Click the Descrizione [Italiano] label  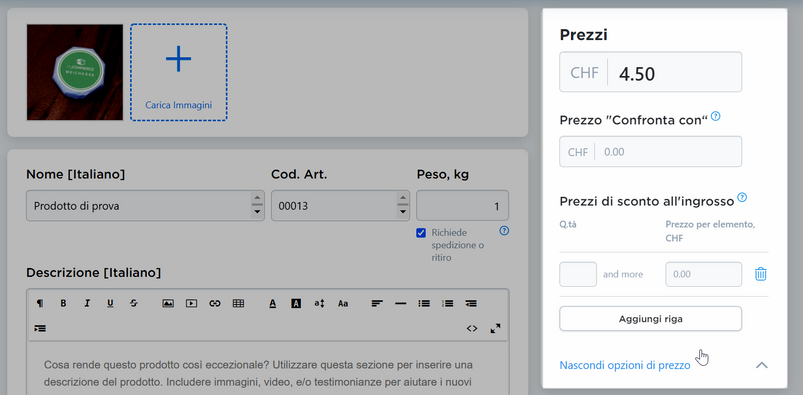94,273
